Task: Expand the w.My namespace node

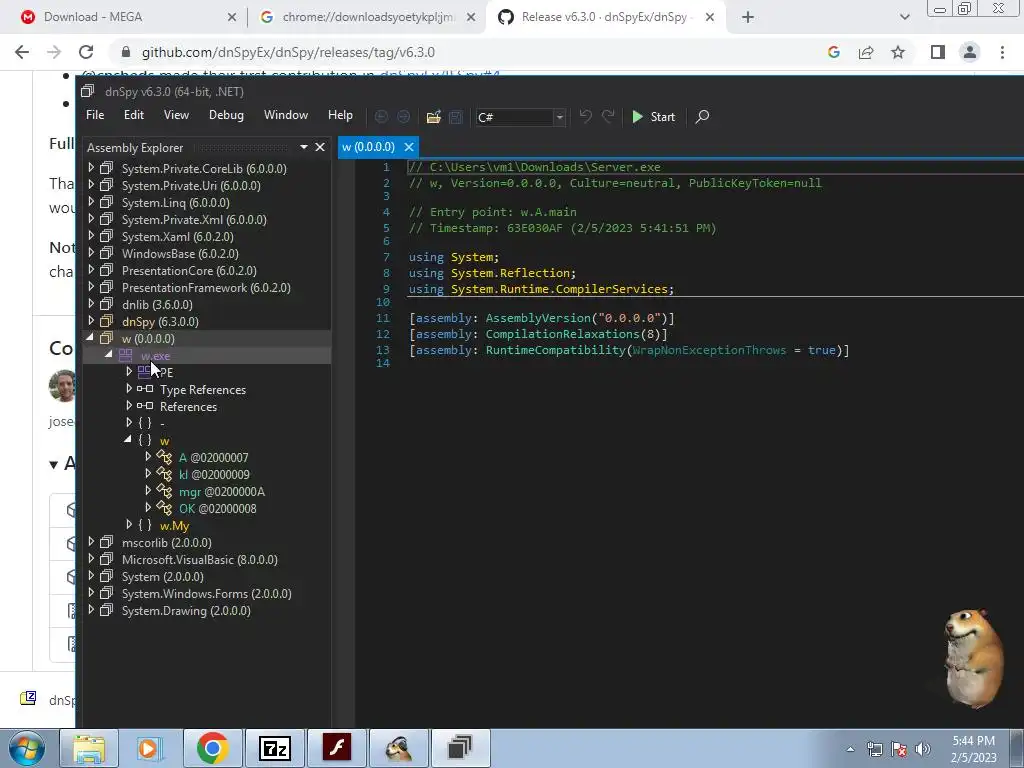Action: pyautogui.click(x=129, y=524)
